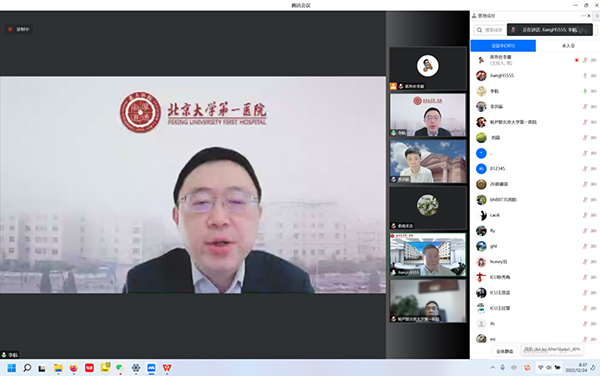Toggle muted microphone for member 012345
This screenshot has width=600, height=376.
coord(585,169)
